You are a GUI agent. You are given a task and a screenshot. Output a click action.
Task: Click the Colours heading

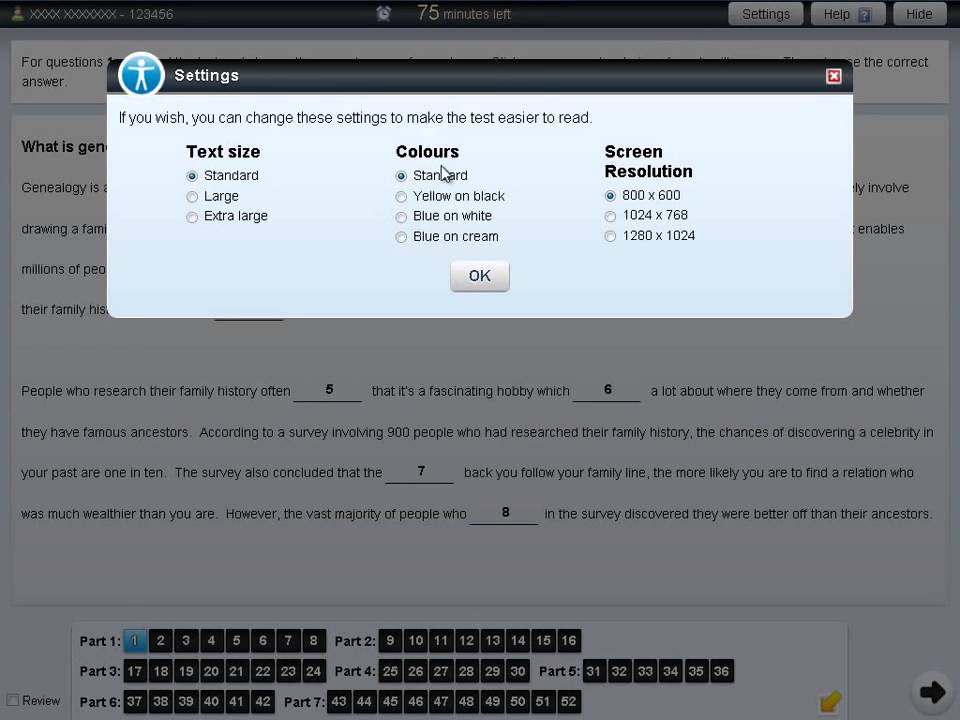[x=427, y=152]
